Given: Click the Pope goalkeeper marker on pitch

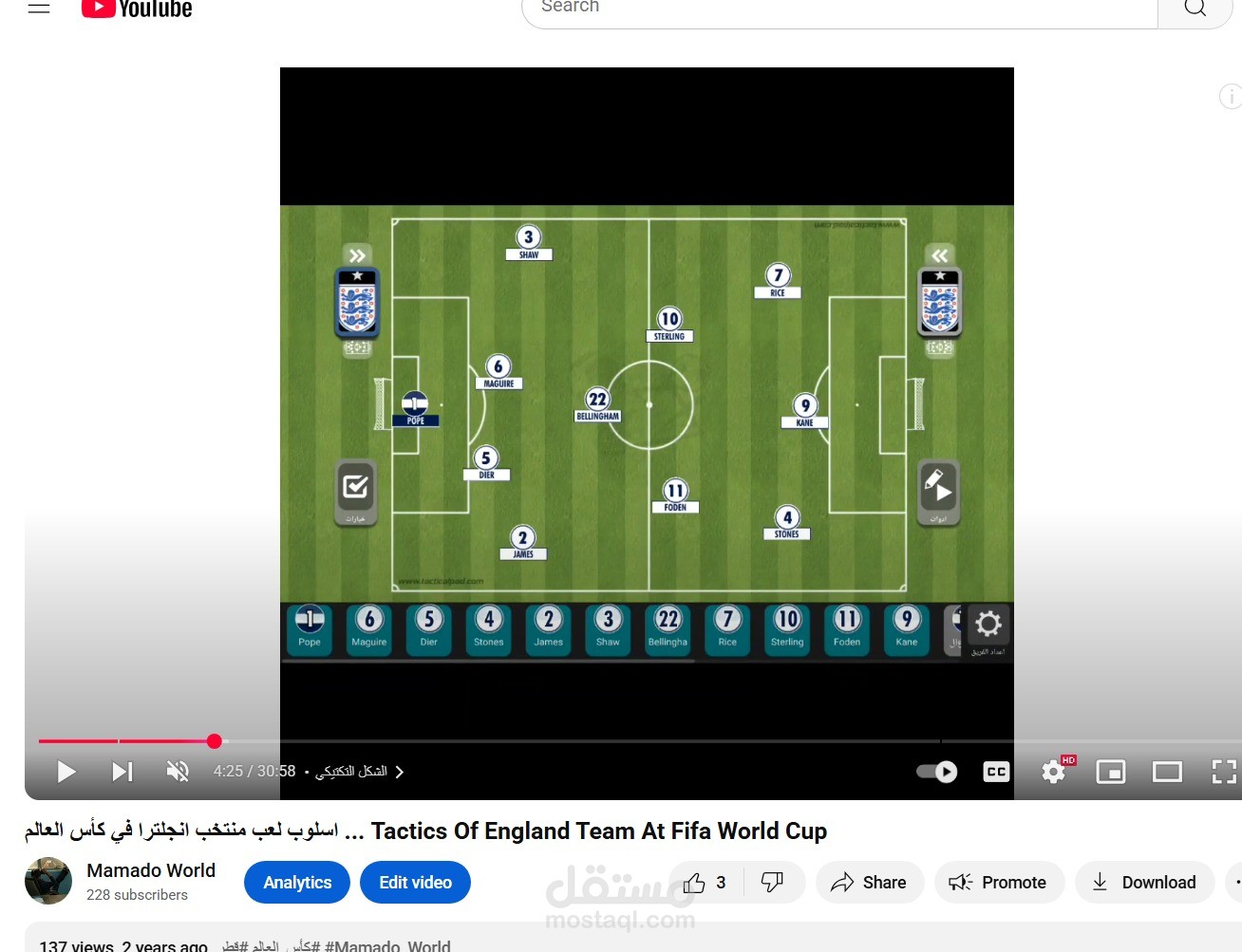Looking at the screenshot, I should click(415, 408).
